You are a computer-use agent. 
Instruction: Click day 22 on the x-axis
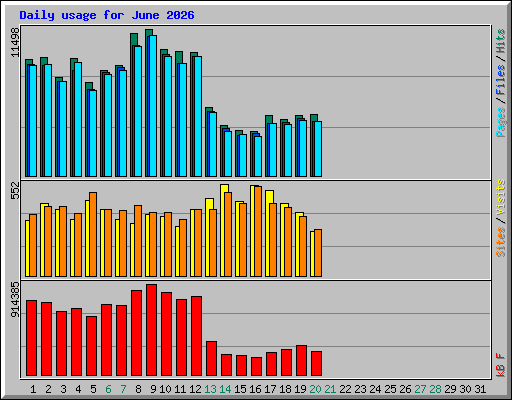(345, 389)
